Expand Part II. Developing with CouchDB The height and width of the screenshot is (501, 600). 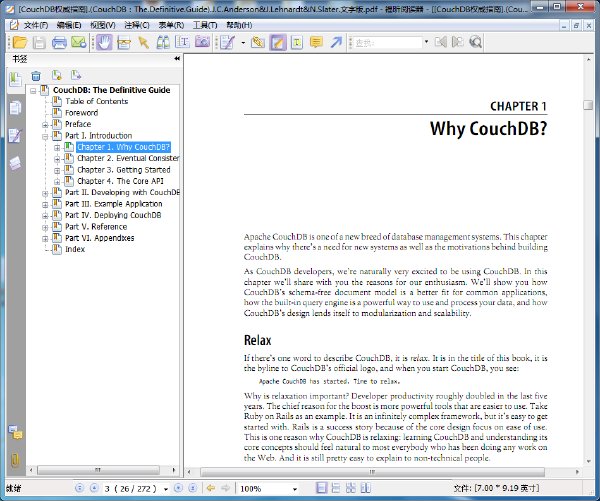pos(45,193)
